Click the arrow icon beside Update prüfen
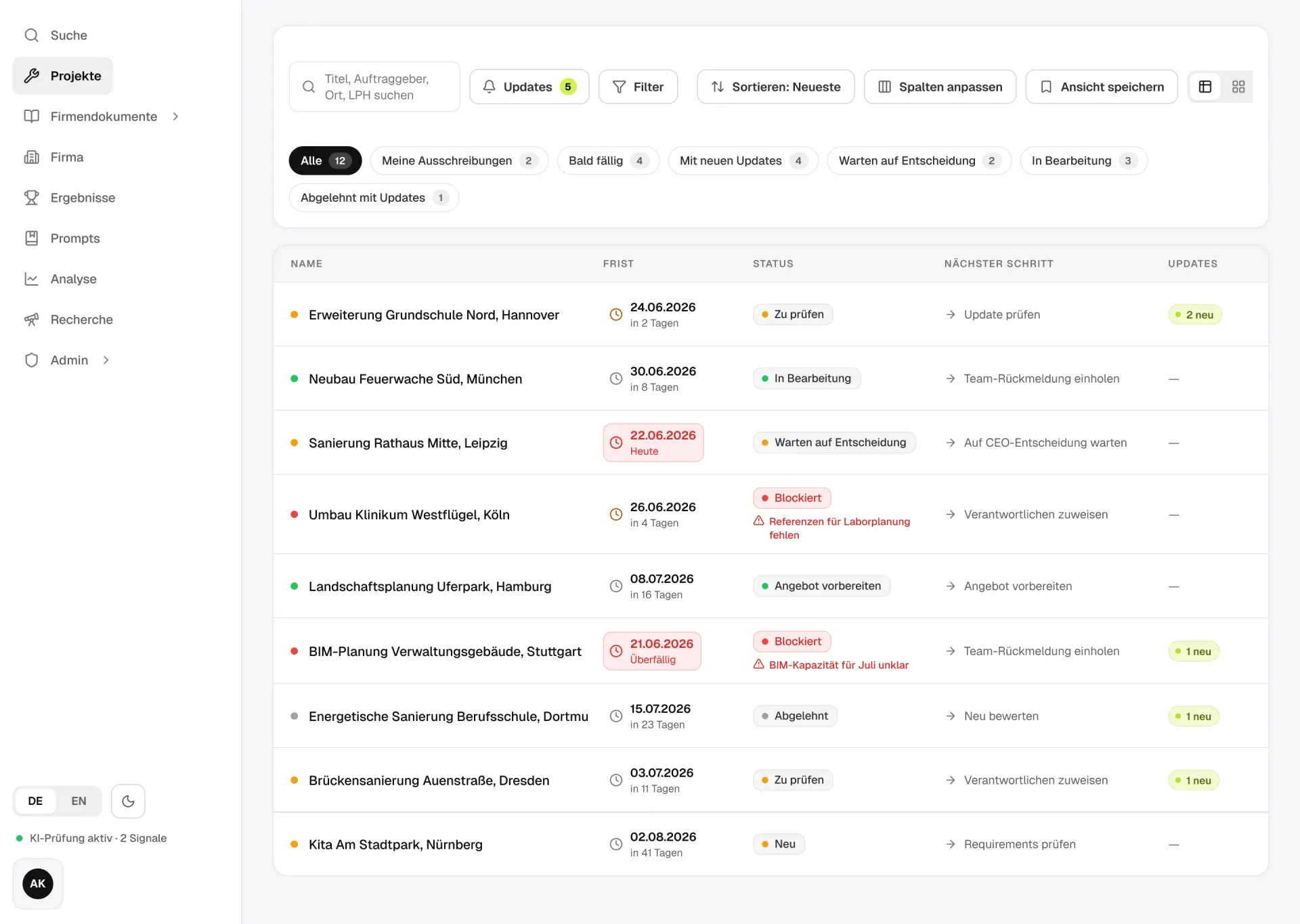Image resolution: width=1300 pixels, height=924 pixels. pyautogui.click(x=951, y=314)
